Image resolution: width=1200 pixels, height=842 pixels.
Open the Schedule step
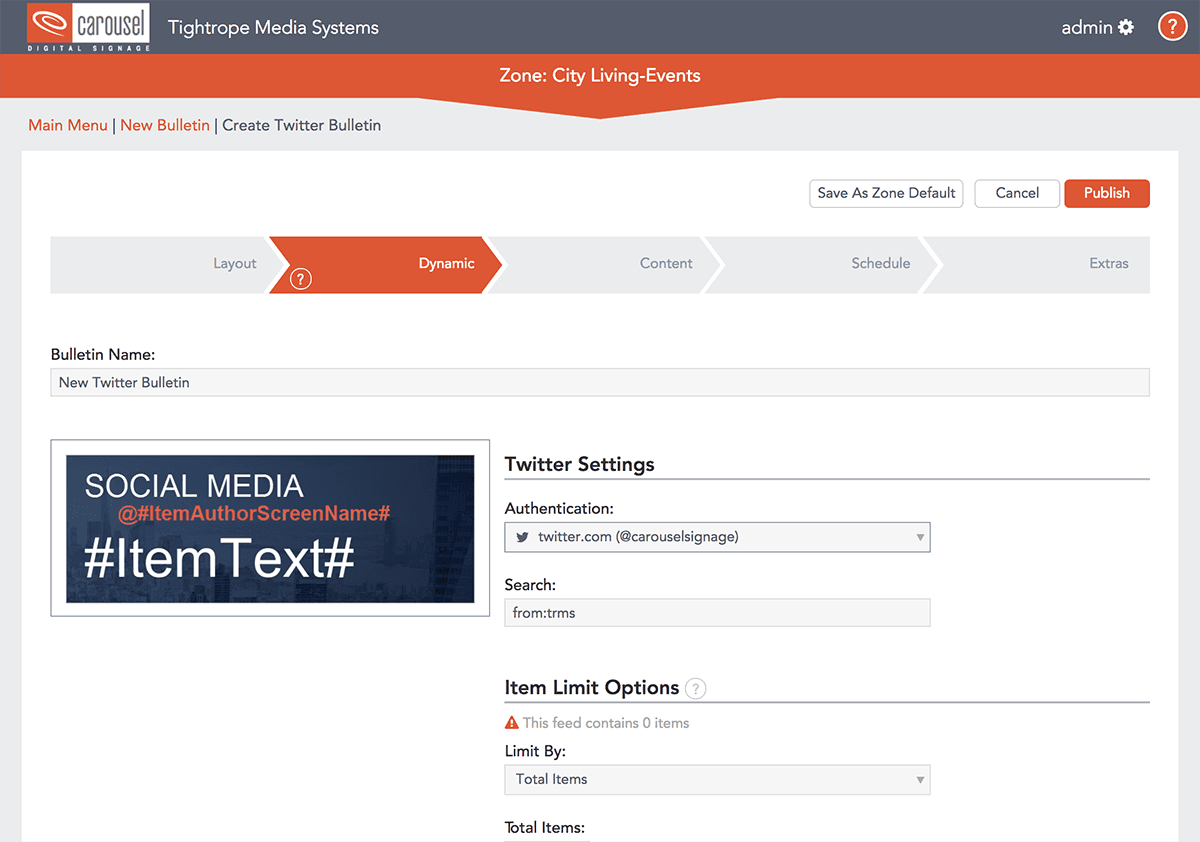(x=822, y=264)
